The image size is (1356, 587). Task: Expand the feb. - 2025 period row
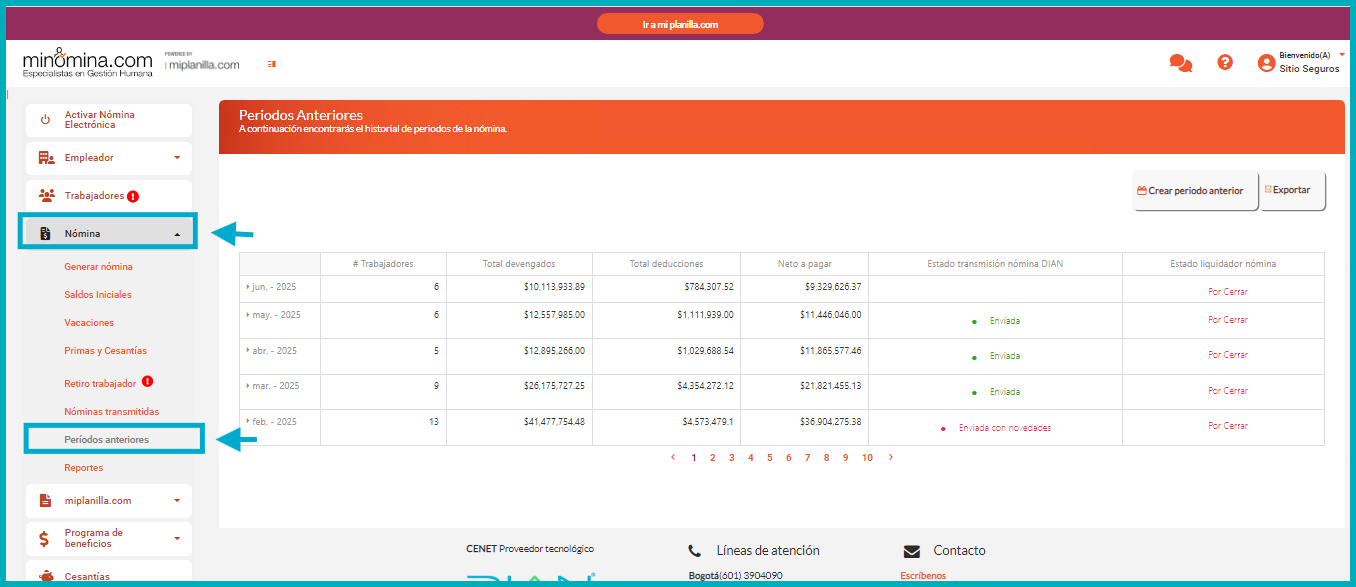point(248,422)
